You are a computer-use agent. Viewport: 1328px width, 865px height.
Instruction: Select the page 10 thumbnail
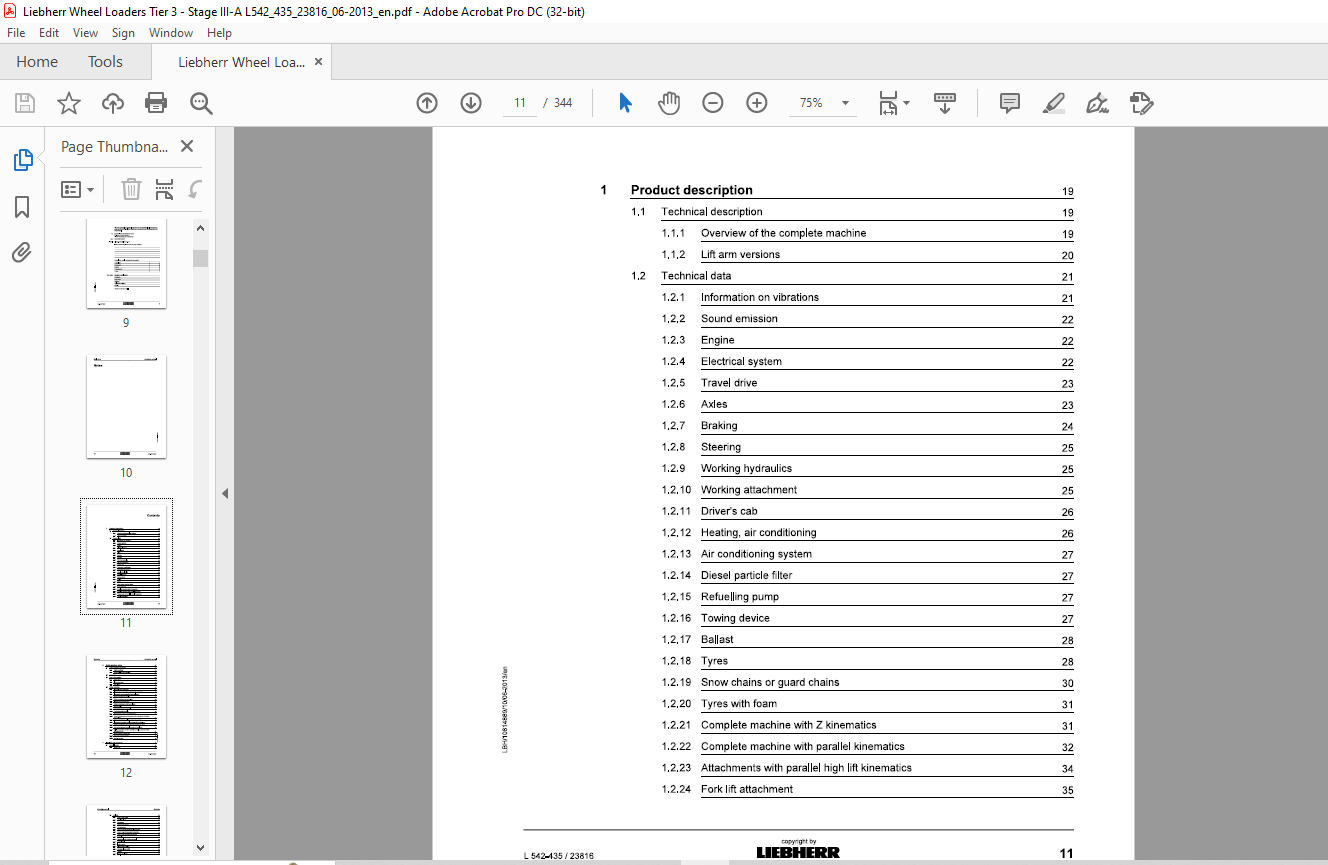126,407
